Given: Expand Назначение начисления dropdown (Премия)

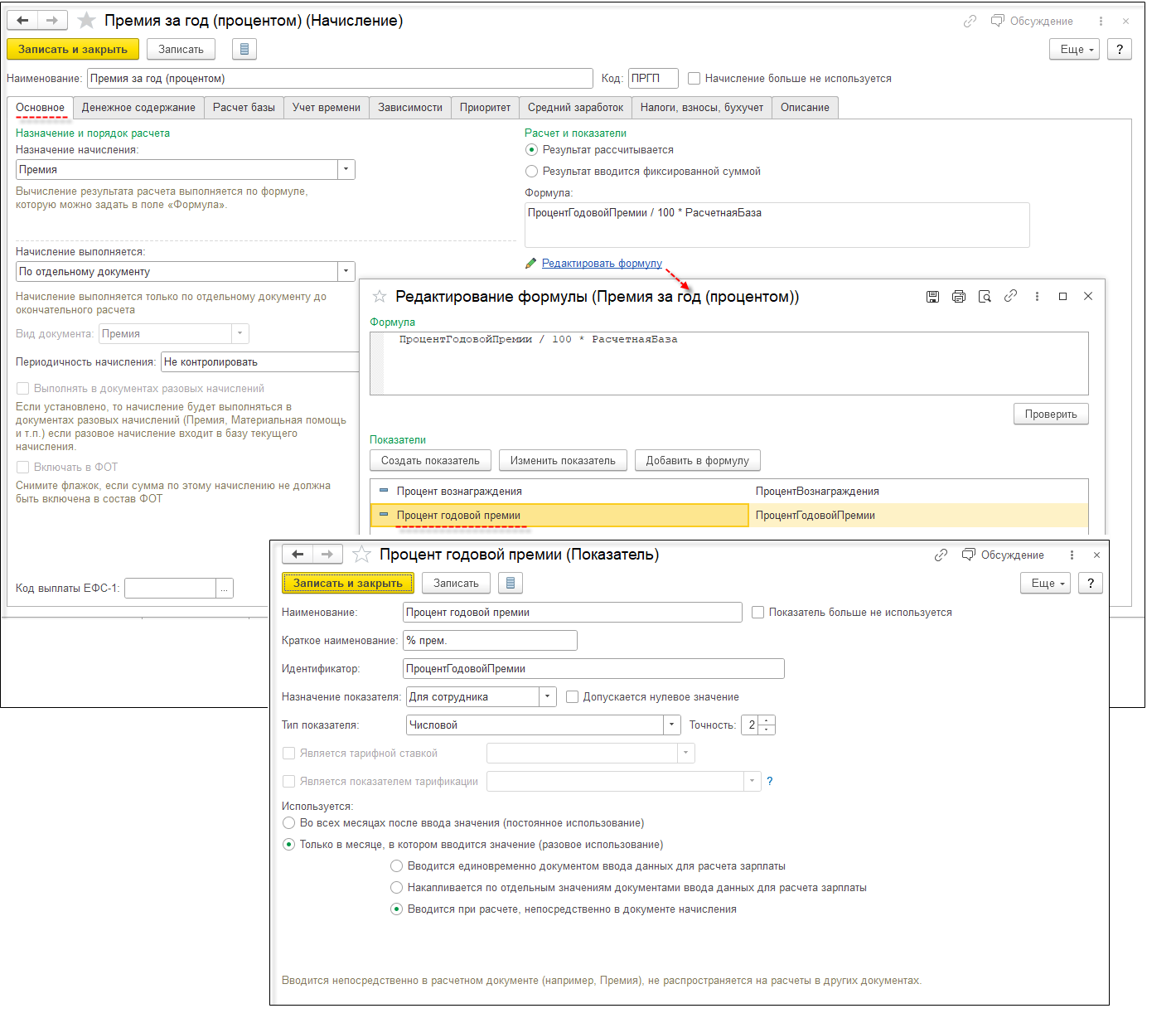Looking at the screenshot, I should 346,169.
